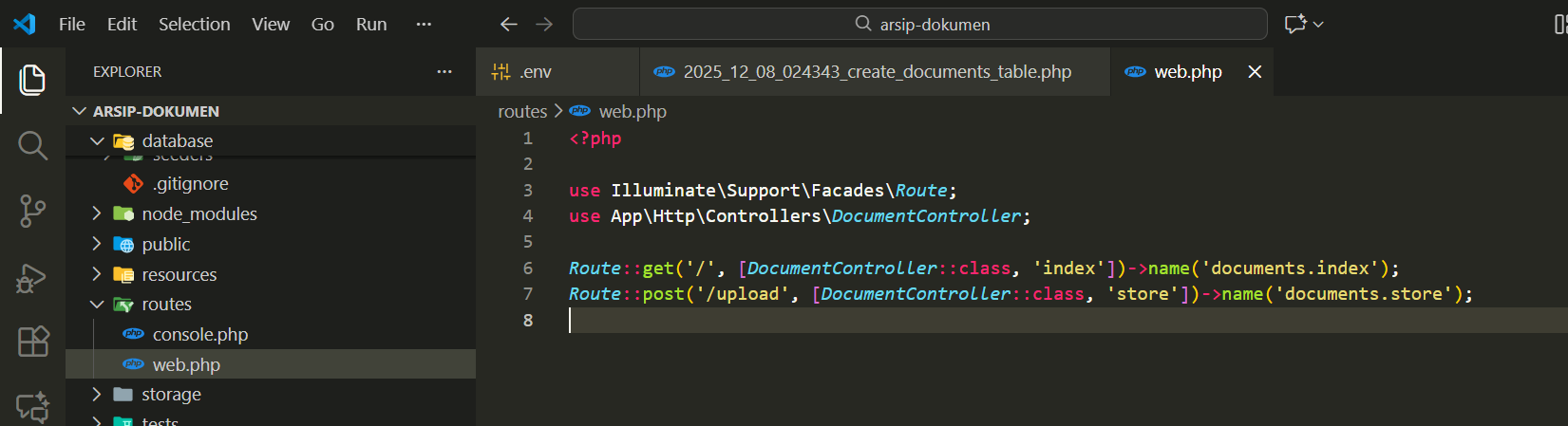Close the web.php editor tab

pyautogui.click(x=1255, y=72)
